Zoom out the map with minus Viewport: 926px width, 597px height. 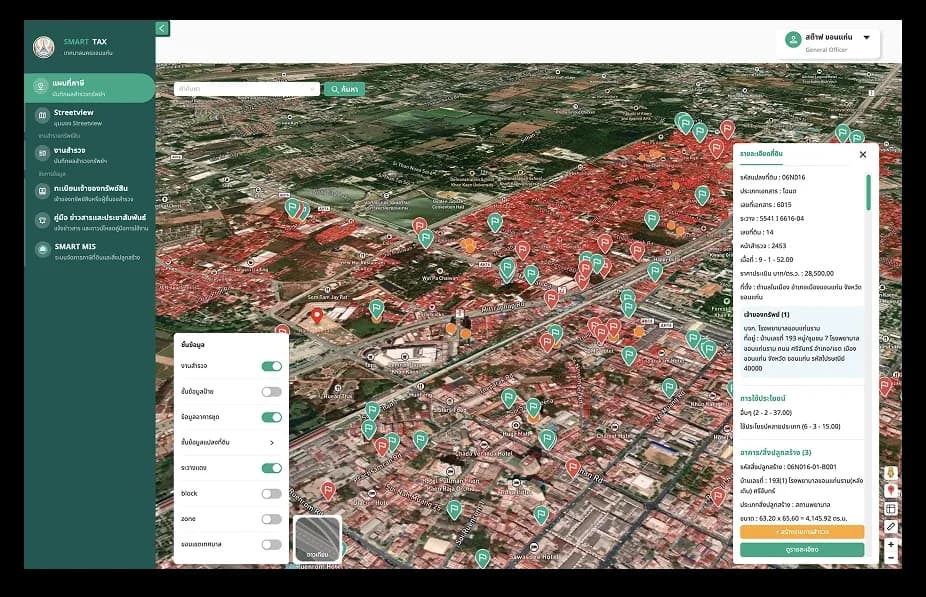(x=891, y=557)
